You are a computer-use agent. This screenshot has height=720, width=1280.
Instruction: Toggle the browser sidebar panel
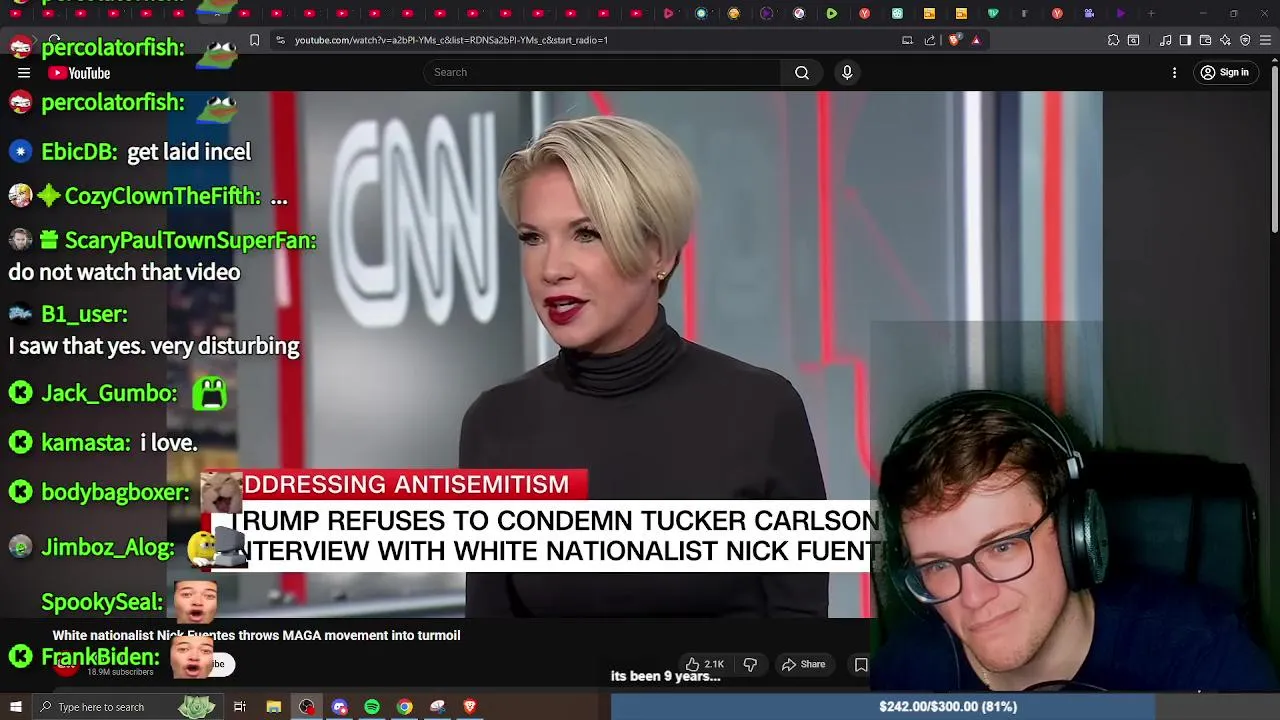pos(1185,40)
